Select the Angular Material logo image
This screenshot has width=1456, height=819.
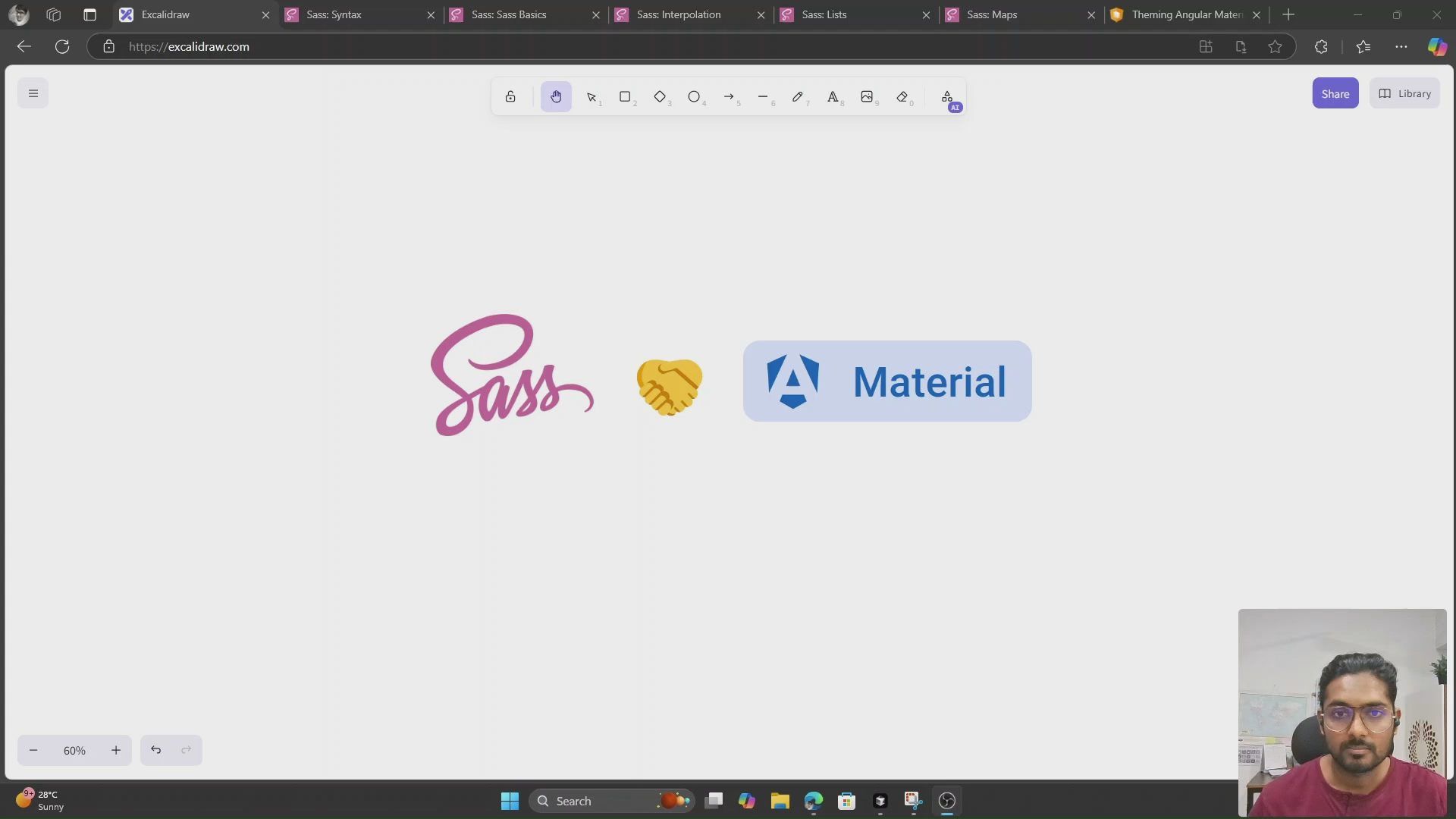(887, 381)
